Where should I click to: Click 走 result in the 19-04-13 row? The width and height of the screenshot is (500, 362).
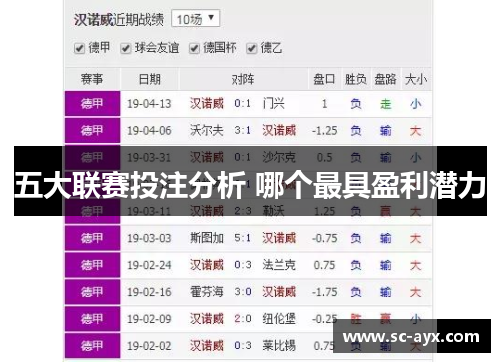point(385,104)
